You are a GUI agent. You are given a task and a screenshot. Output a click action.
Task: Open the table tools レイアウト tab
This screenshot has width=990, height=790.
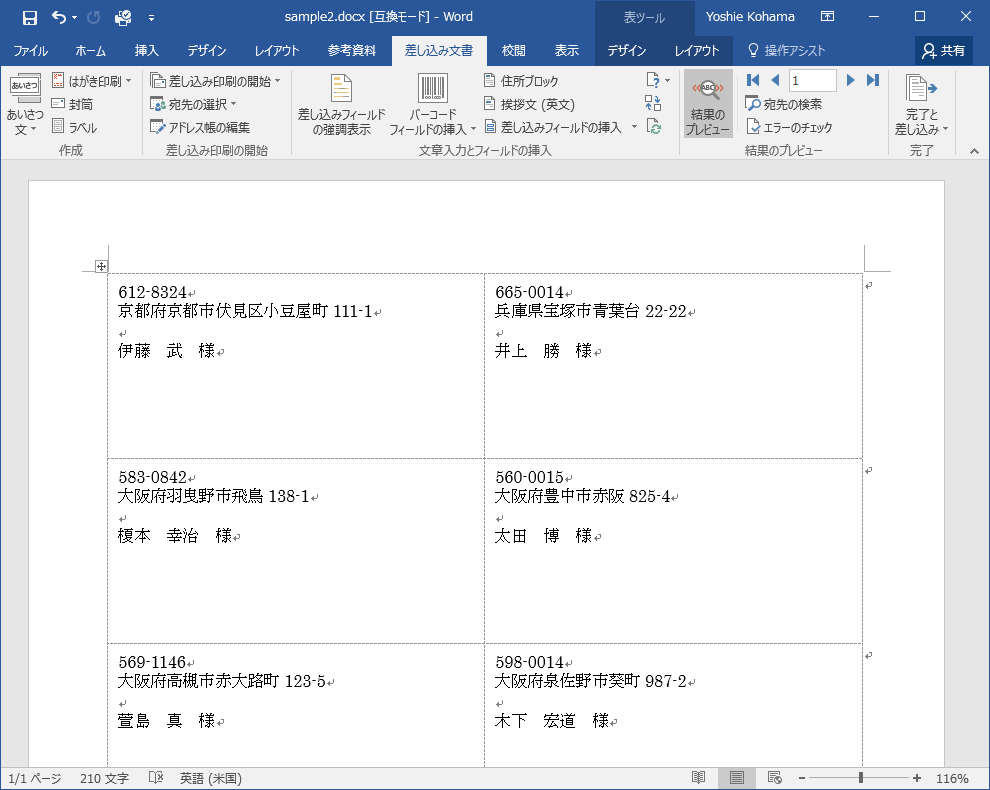pos(697,51)
